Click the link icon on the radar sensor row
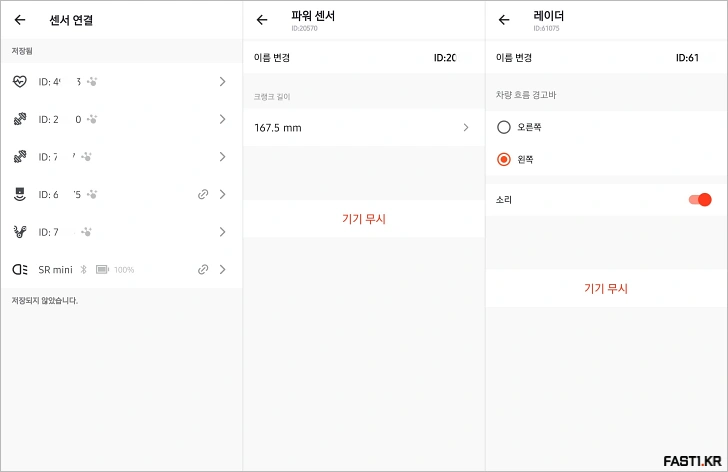Screen dimensions: 728x472 click(203, 194)
